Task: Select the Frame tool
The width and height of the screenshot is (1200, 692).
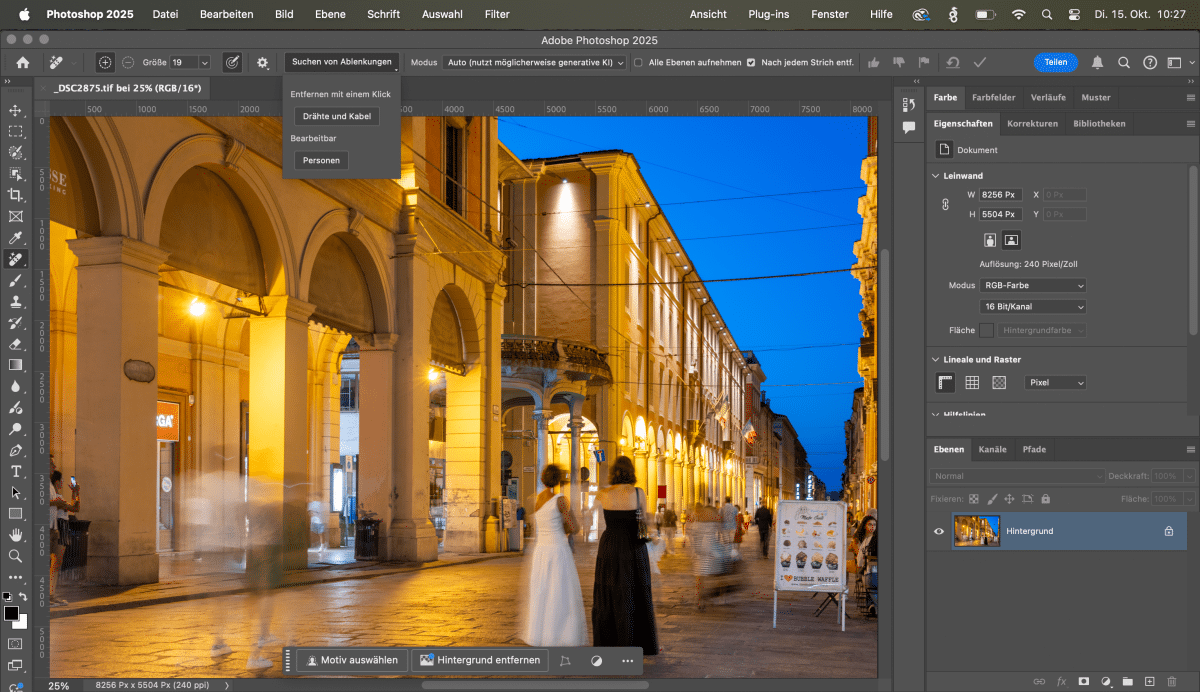Action: [x=15, y=216]
